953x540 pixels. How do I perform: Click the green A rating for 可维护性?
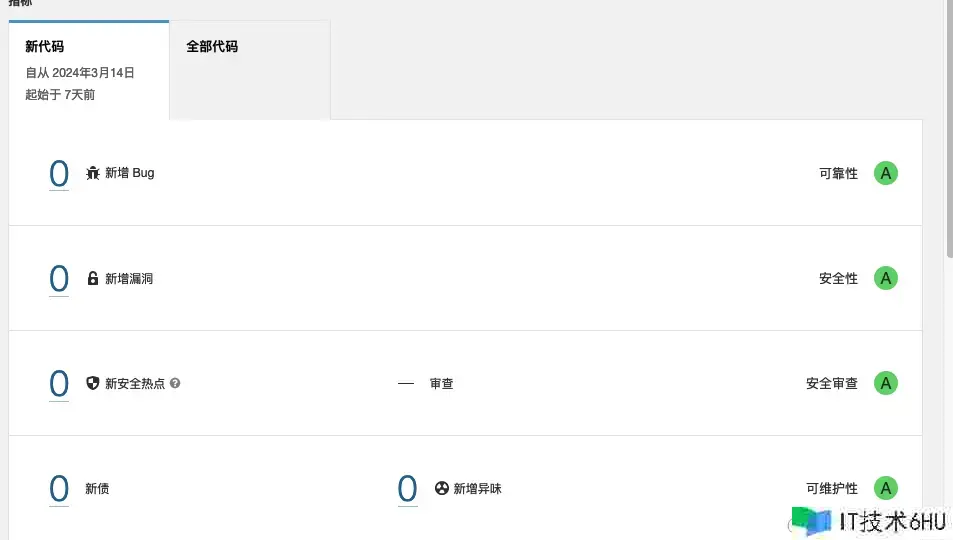[x=886, y=488]
